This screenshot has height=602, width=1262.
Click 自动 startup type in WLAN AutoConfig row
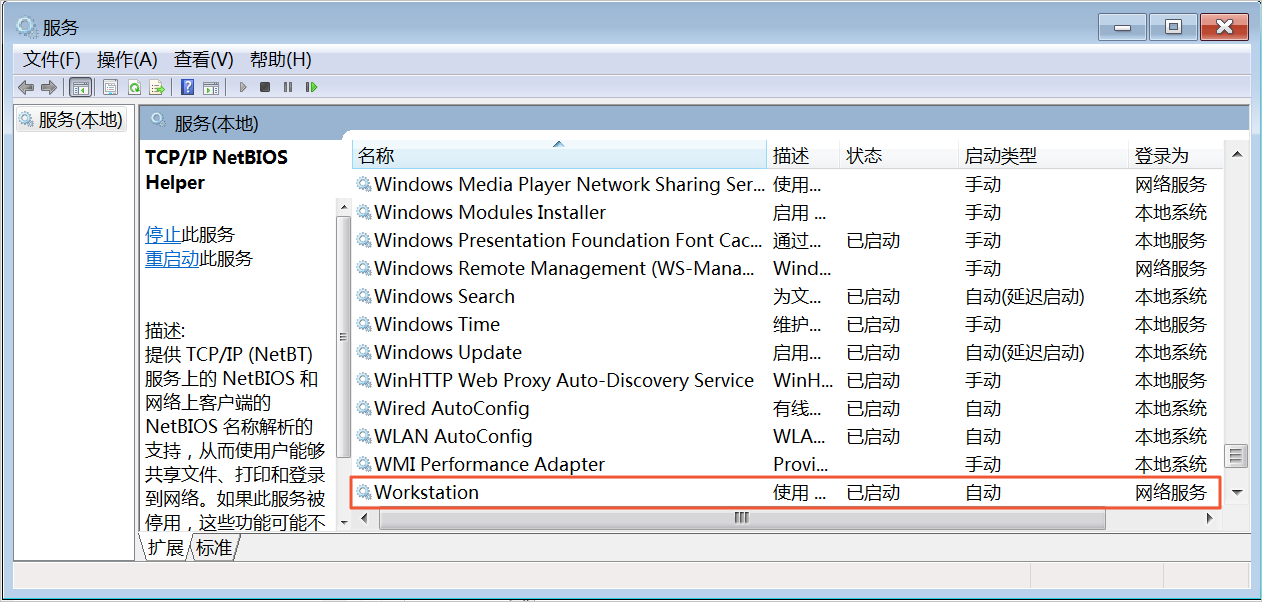tap(983, 436)
